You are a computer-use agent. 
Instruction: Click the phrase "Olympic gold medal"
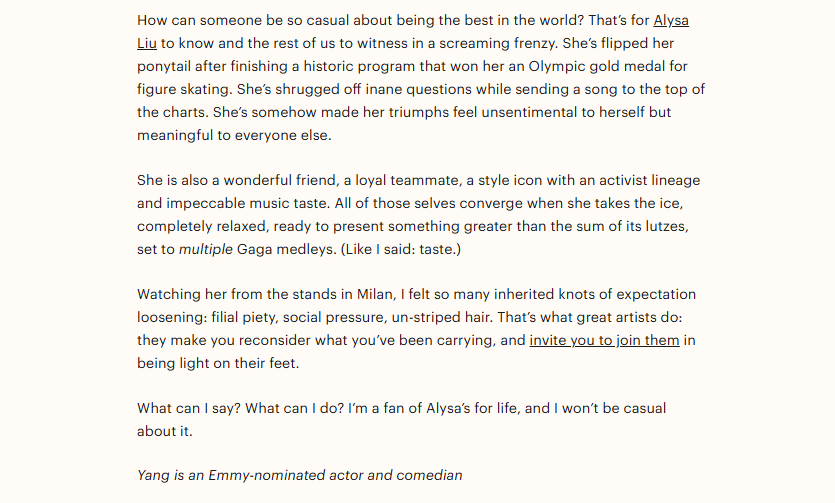572,67
